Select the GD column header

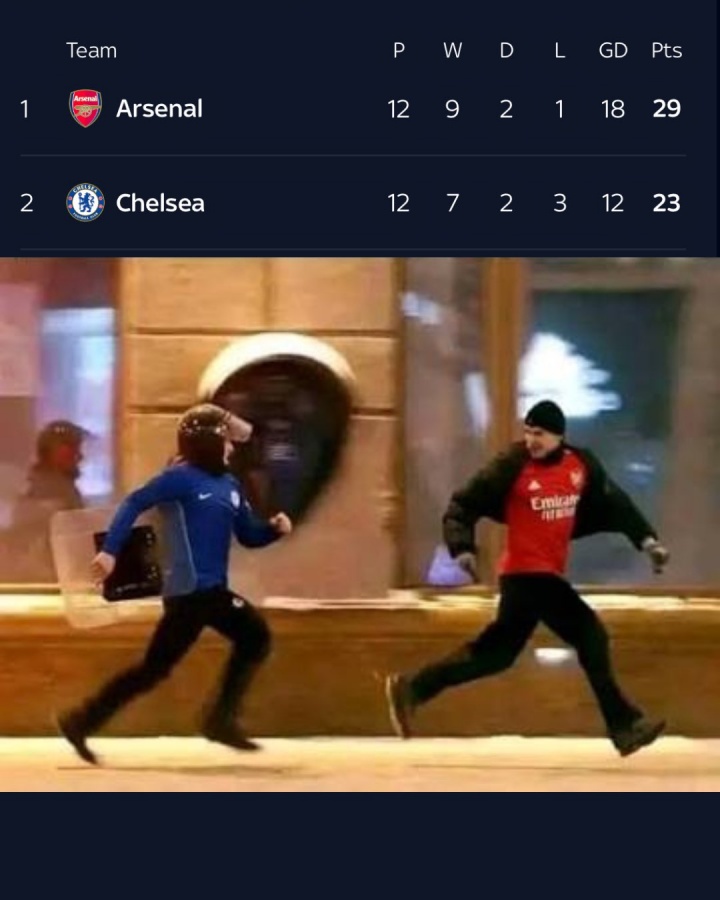click(613, 51)
